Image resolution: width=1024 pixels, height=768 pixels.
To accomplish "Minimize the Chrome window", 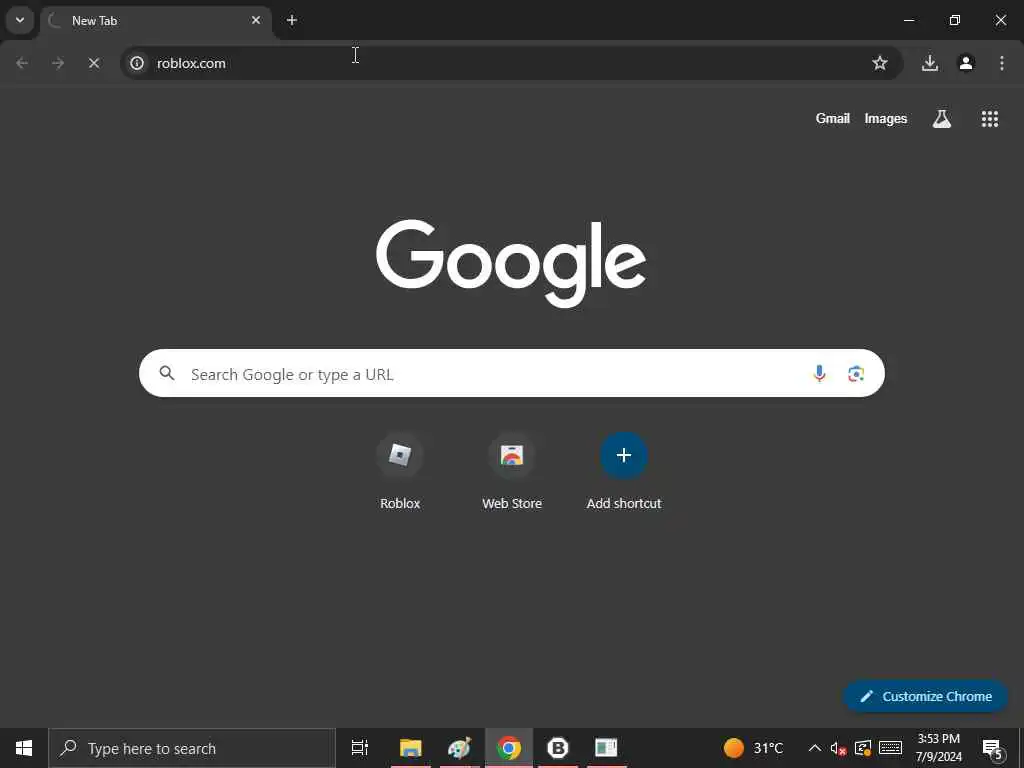I will coord(908,20).
